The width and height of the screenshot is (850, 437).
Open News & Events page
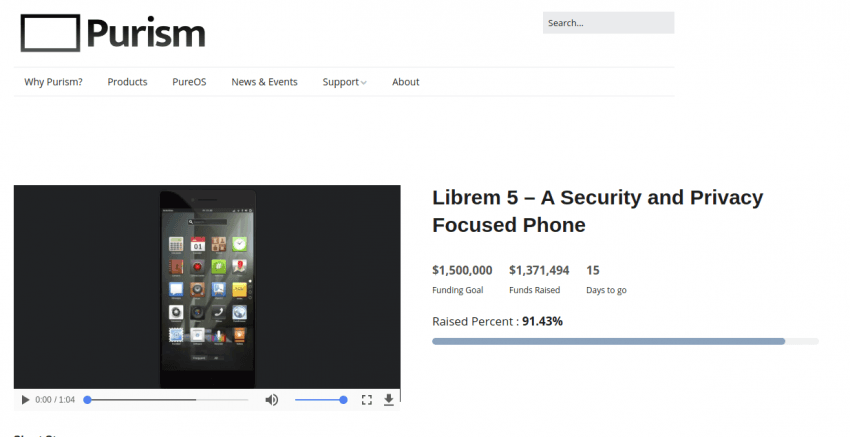[265, 82]
